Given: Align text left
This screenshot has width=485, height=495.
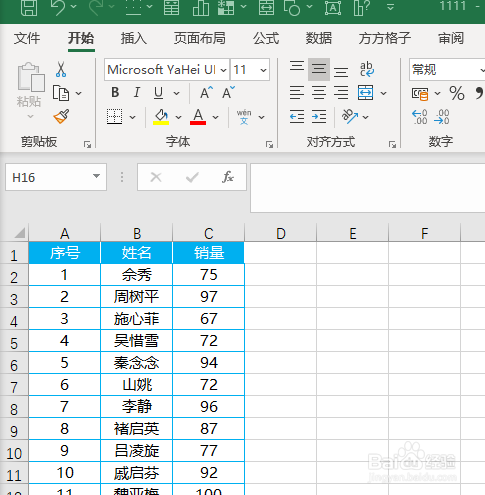Looking at the screenshot, I should pyautogui.click(x=297, y=93).
